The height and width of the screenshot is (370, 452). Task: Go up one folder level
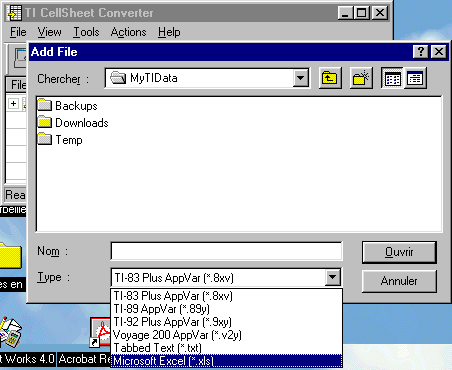click(330, 78)
